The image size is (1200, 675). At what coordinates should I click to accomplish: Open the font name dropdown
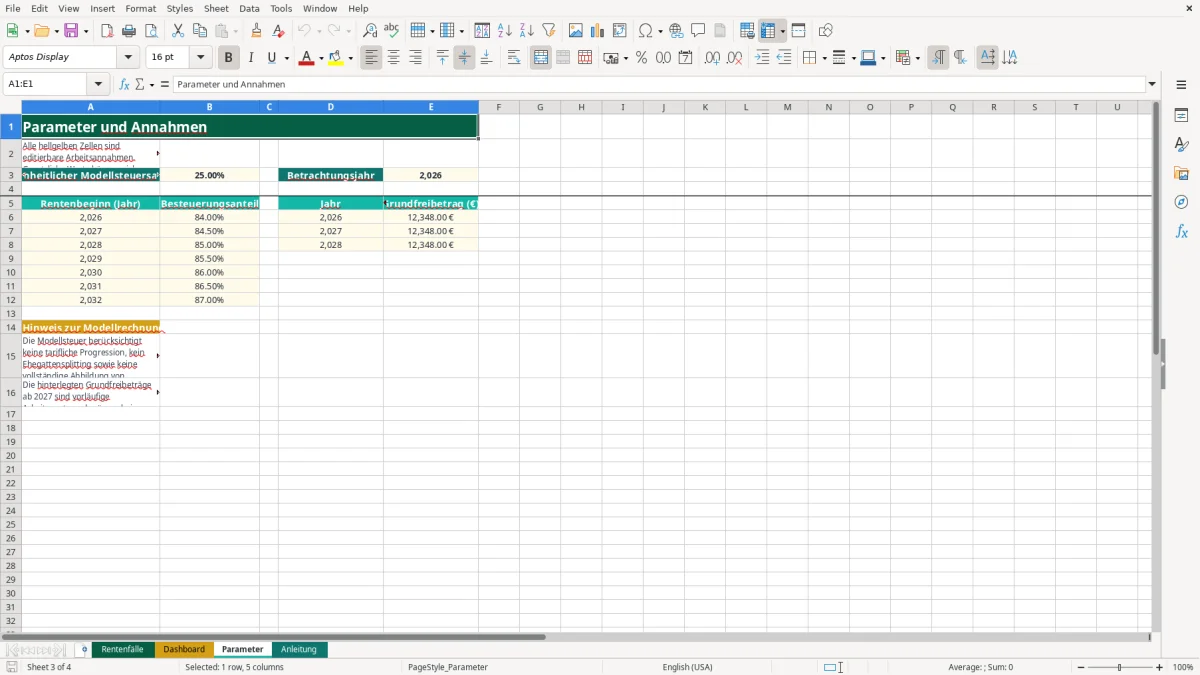click(128, 58)
